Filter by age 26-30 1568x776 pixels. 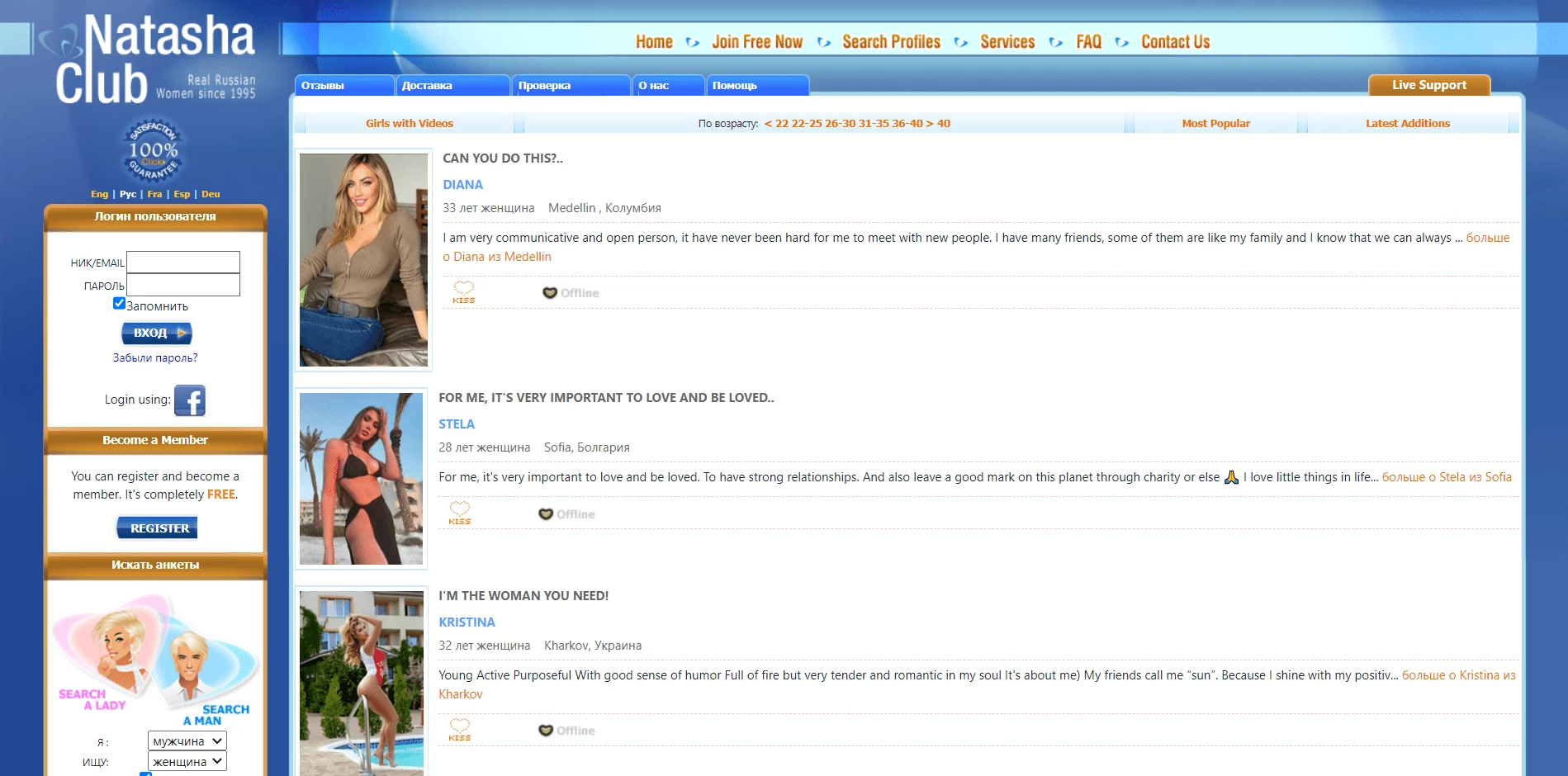pos(841,124)
